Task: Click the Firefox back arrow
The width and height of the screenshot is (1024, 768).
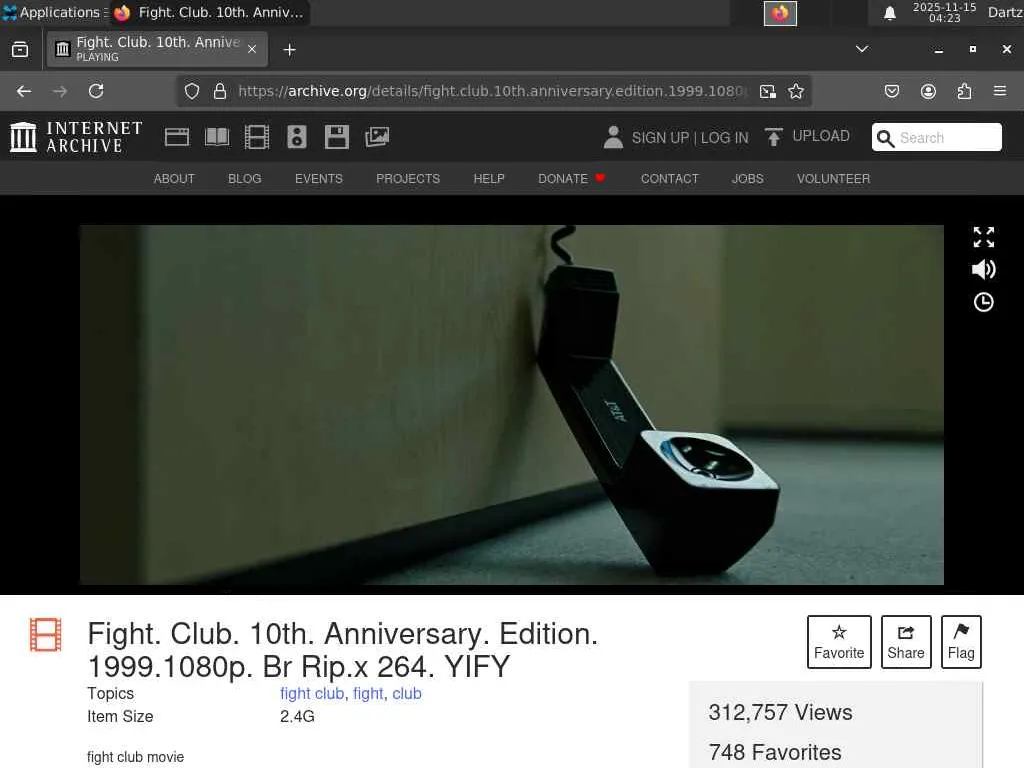Action: tap(24, 91)
